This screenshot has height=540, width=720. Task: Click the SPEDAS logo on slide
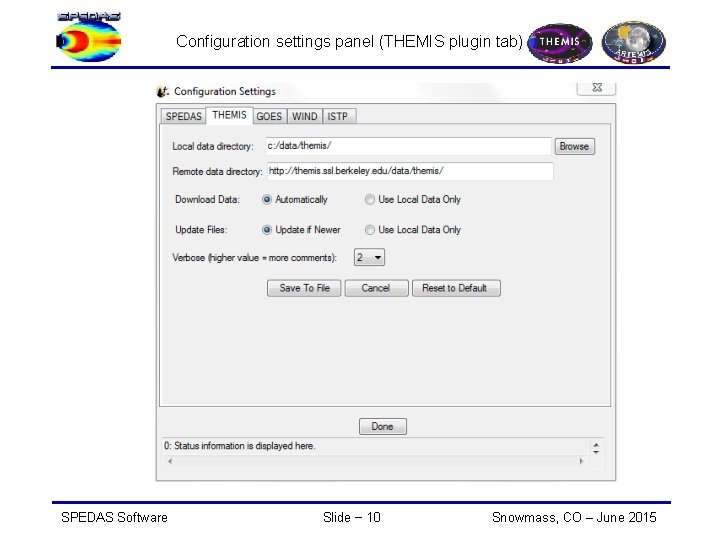[x=89, y=37]
